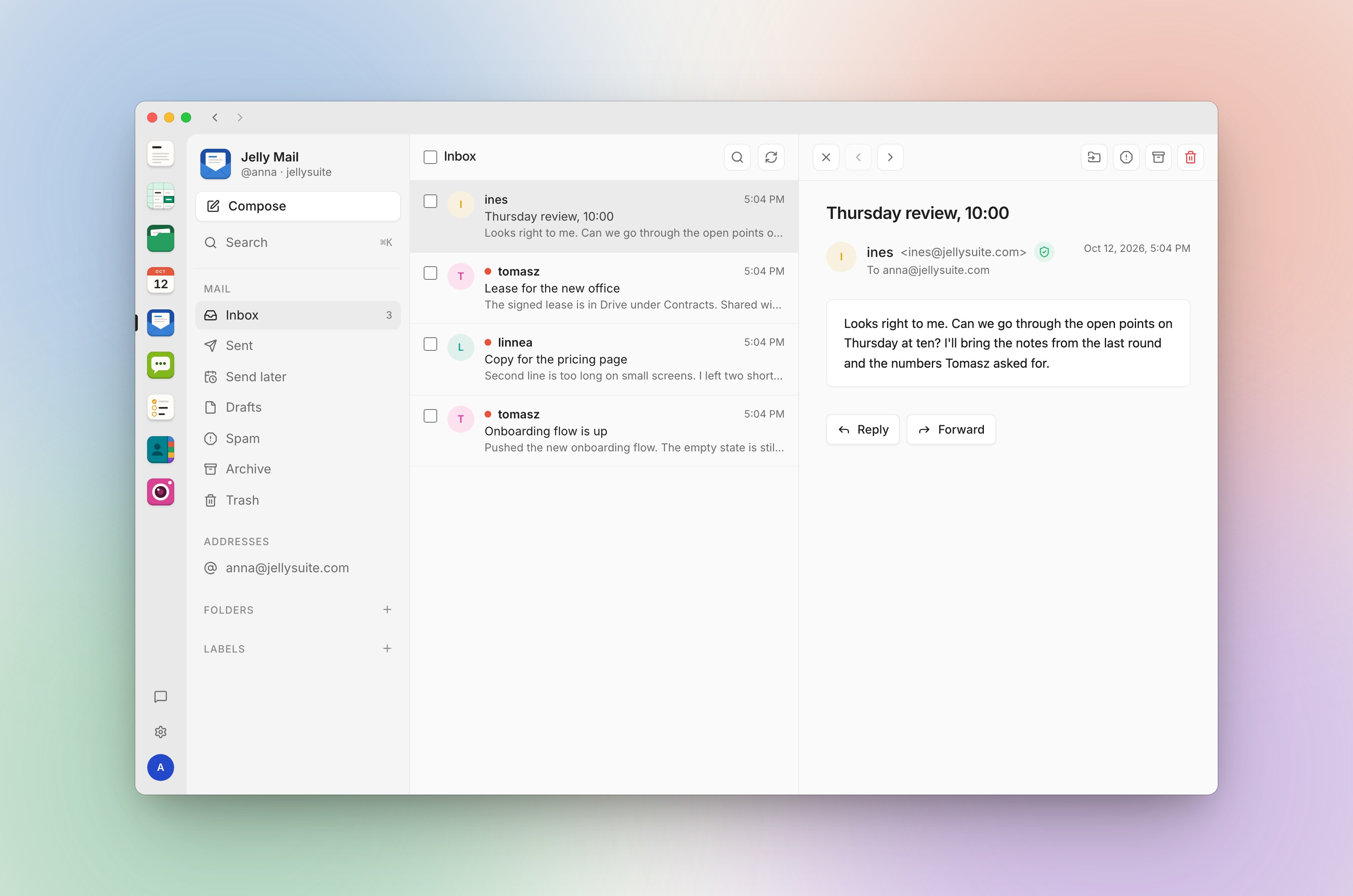Open the Trash folder
This screenshot has width=1353, height=896.
[x=298, y=500]
